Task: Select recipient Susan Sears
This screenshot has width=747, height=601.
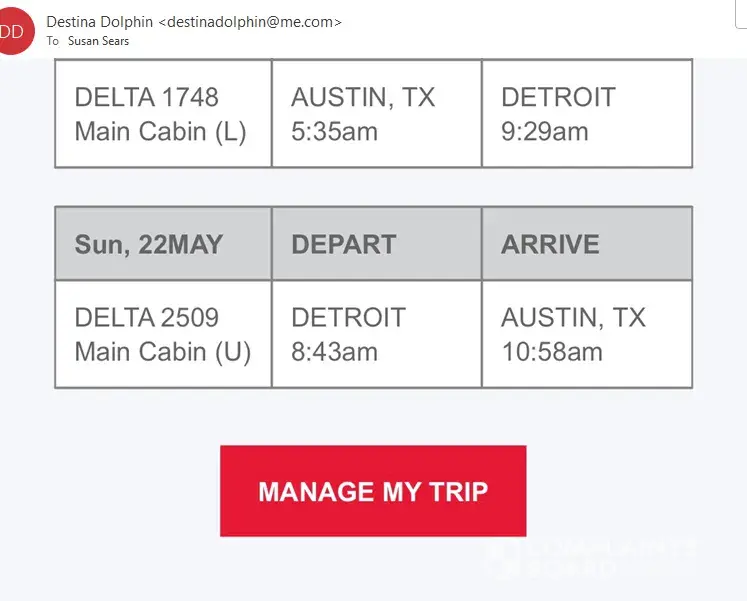Action: click(98, 41)
